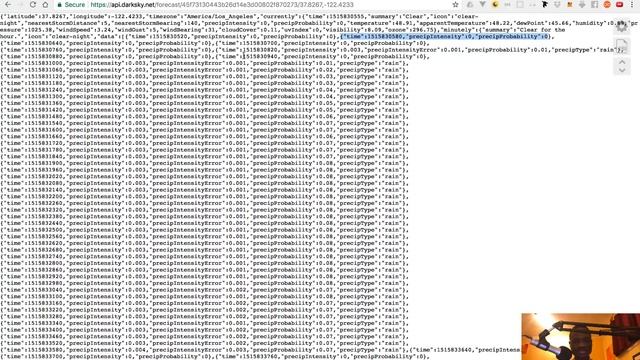Click the JSON row with time 1515831000
The image size is (640, 360).
tap(204, 63)
